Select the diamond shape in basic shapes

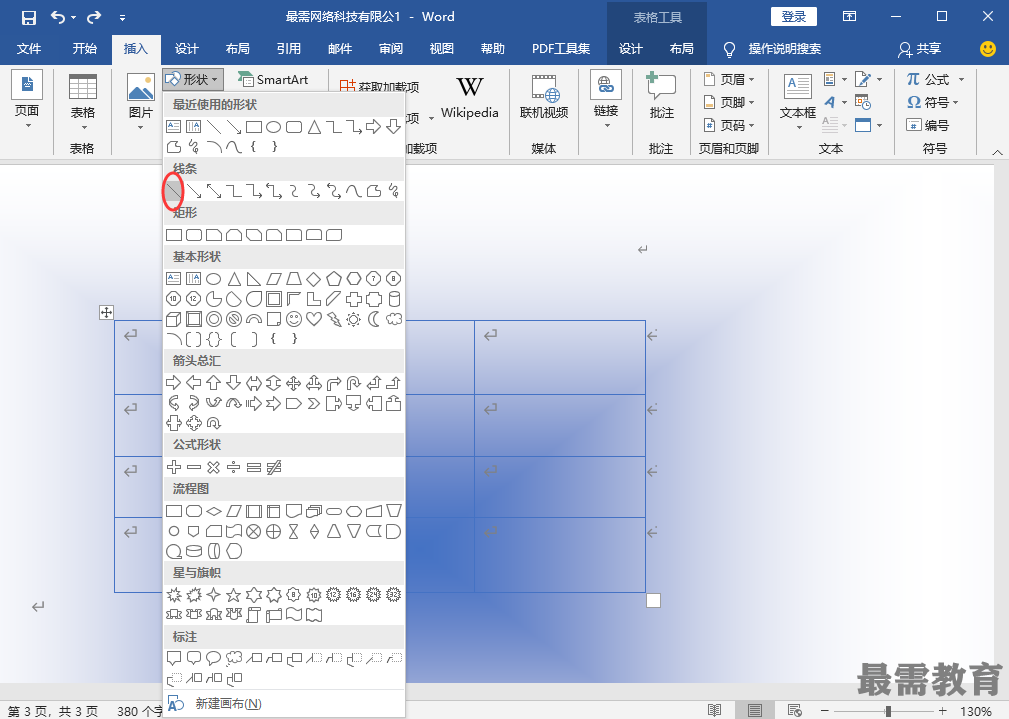[313, 279]
